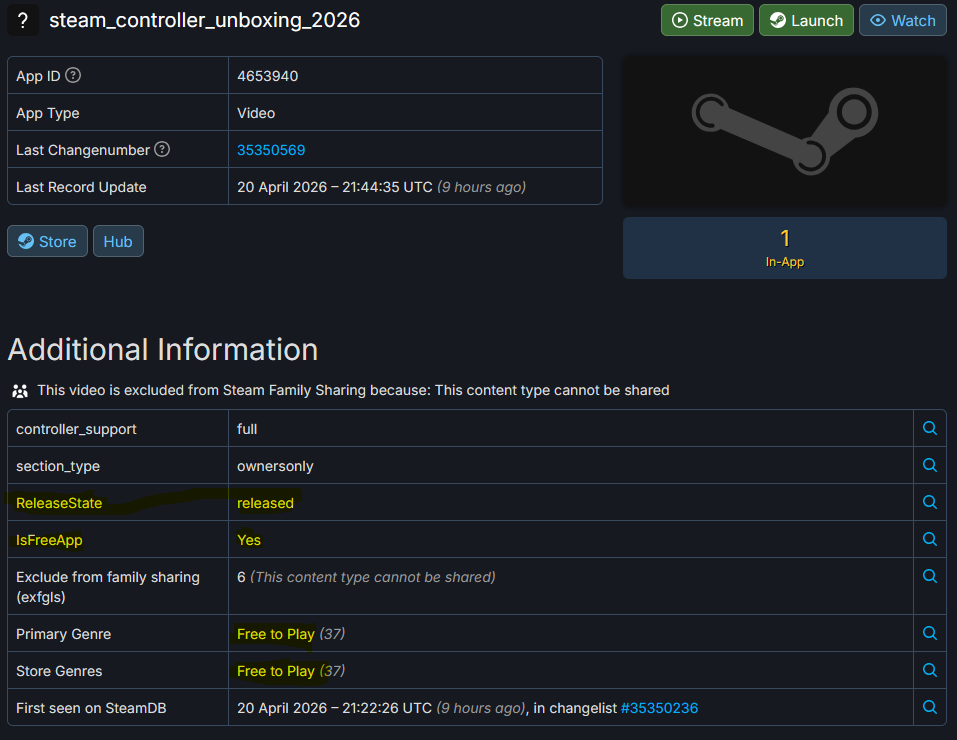Open changelist #35350236 link

(x=659, y=708)
